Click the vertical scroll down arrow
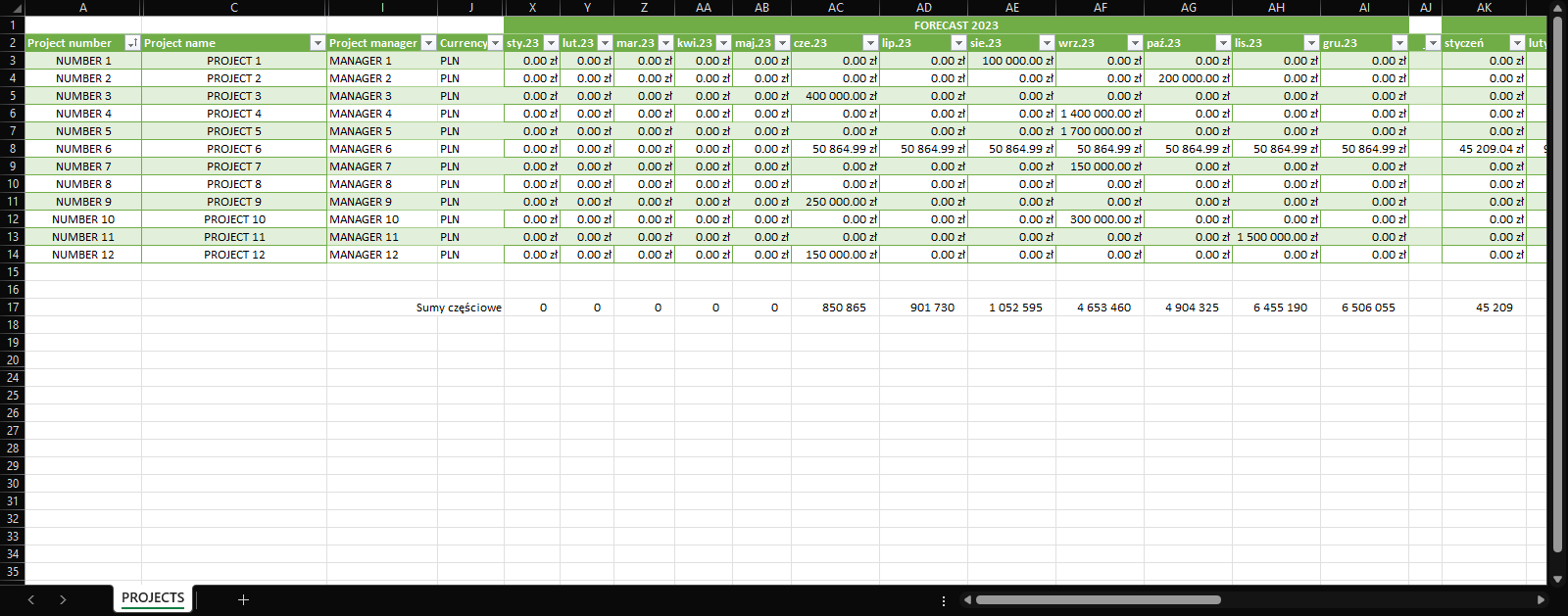Image resolution: width=1568 pixels, height=616 pixels. pyautogui.click(x=1558, y=579)
